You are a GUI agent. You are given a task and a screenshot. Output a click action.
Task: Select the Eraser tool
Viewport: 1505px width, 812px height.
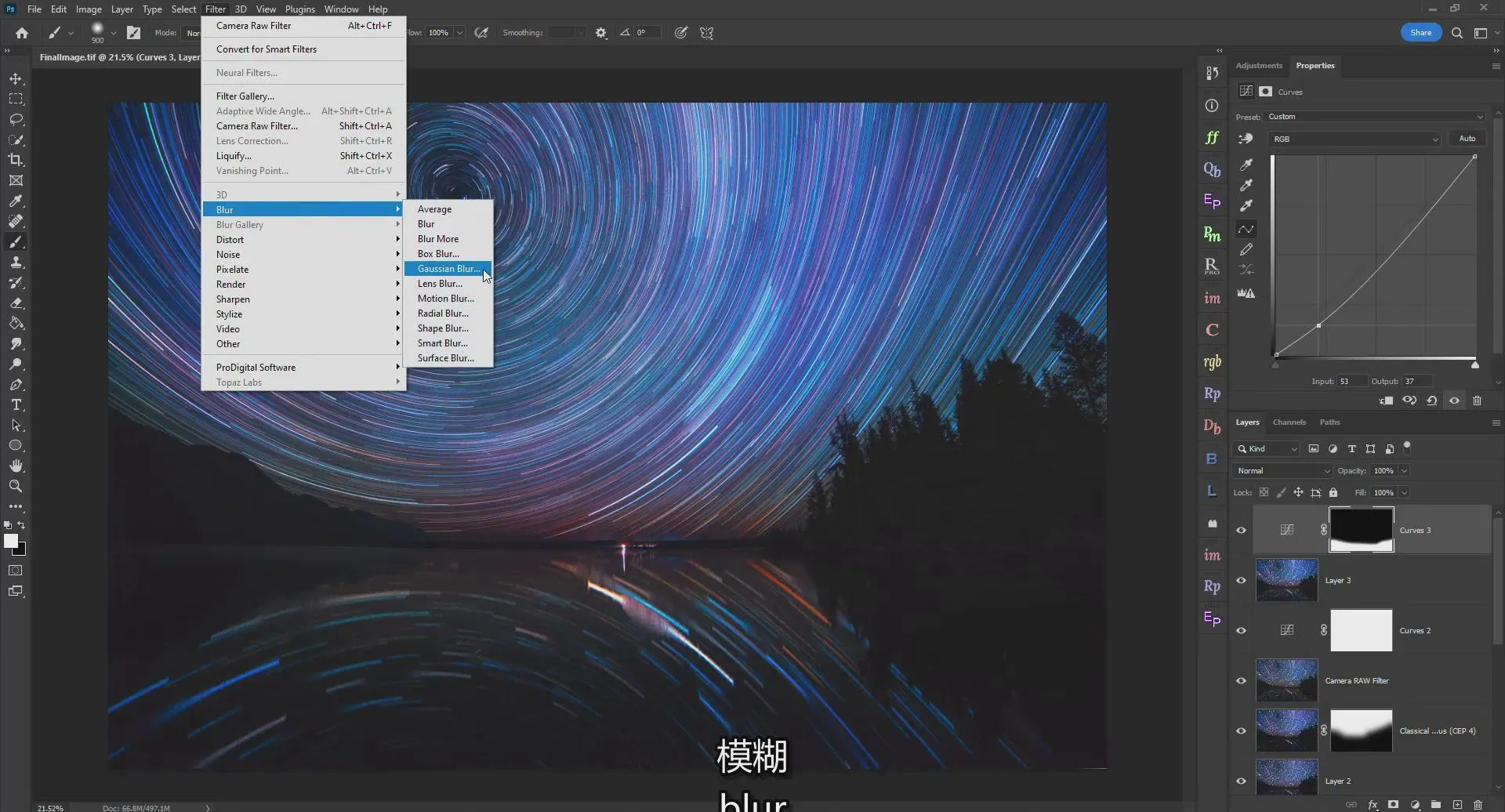tap(16, 303)
